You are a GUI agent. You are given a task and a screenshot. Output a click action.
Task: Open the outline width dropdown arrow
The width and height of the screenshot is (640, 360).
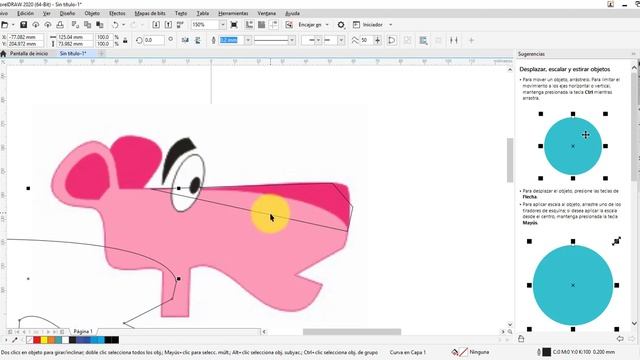coord(247,40)
